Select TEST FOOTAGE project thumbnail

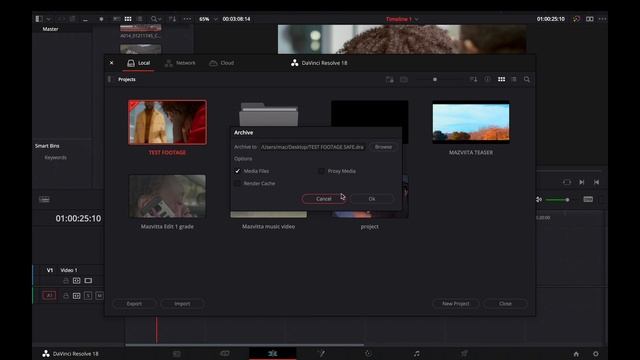[167, 122]
